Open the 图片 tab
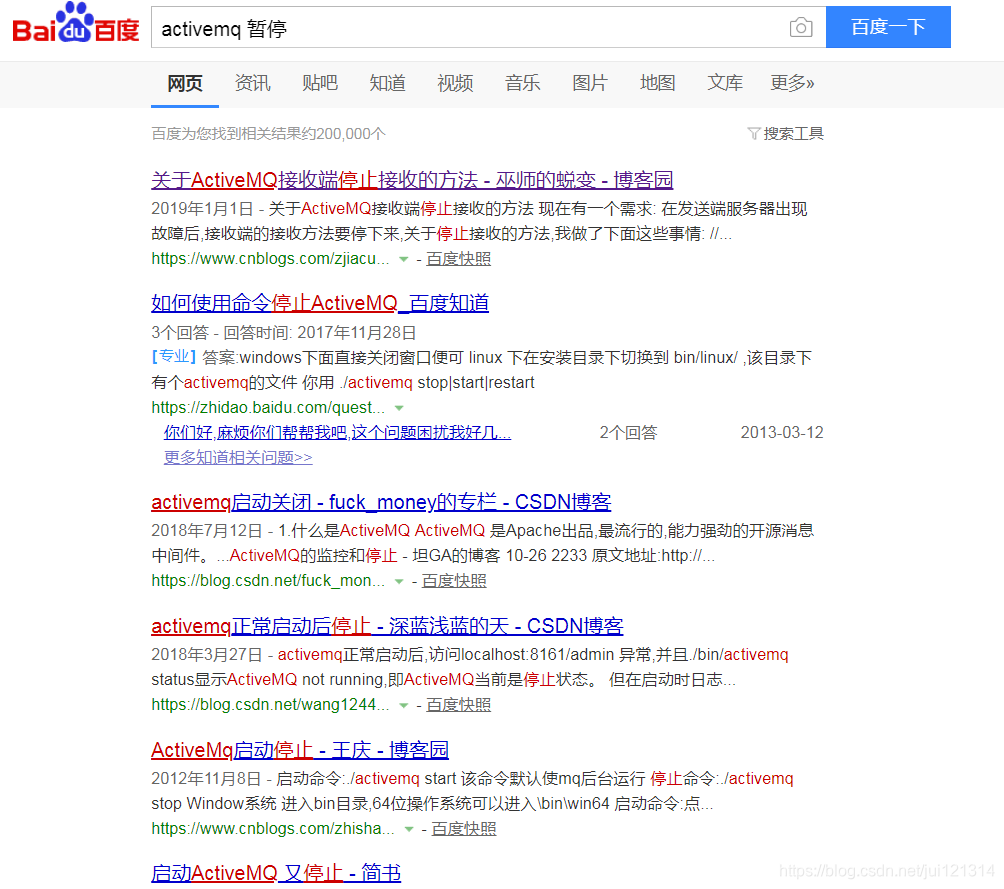Viewport: 1004px width, 889px height. [x=590, y=83]
